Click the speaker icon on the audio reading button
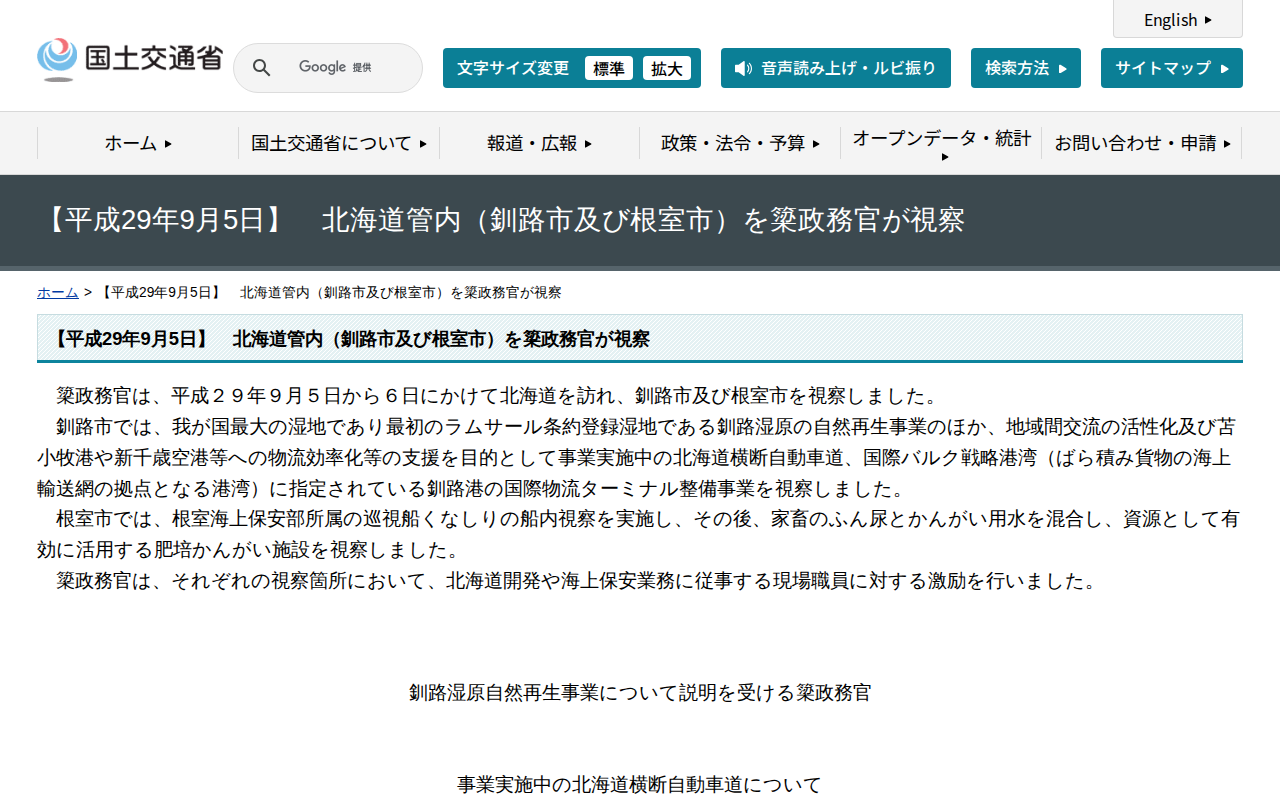This screenshot has width=1280, height=800. (741, 68)
